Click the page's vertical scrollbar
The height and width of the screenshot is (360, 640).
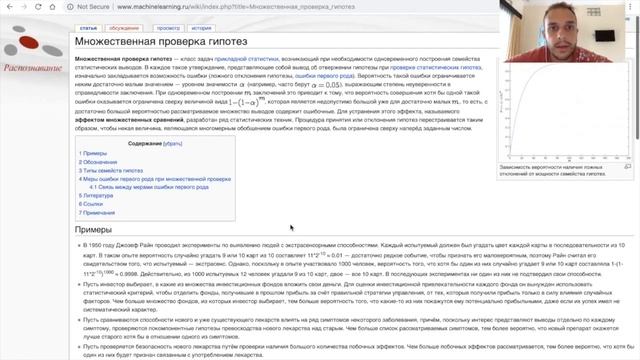coord(637,78)
